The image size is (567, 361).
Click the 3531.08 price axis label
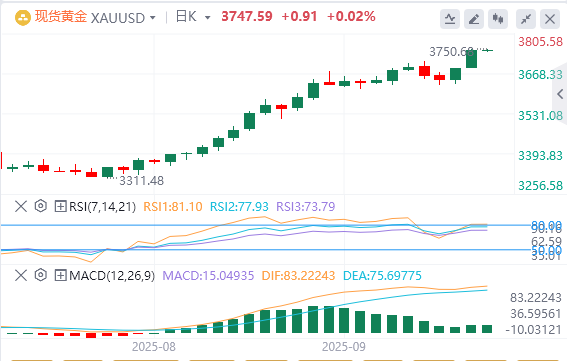tap(541, 116)
